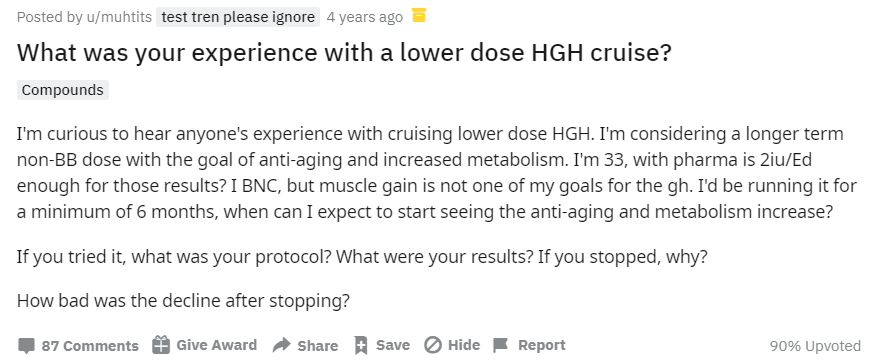
Task: Click the '4 years ago' timestamp
Action: coord(364,17)
